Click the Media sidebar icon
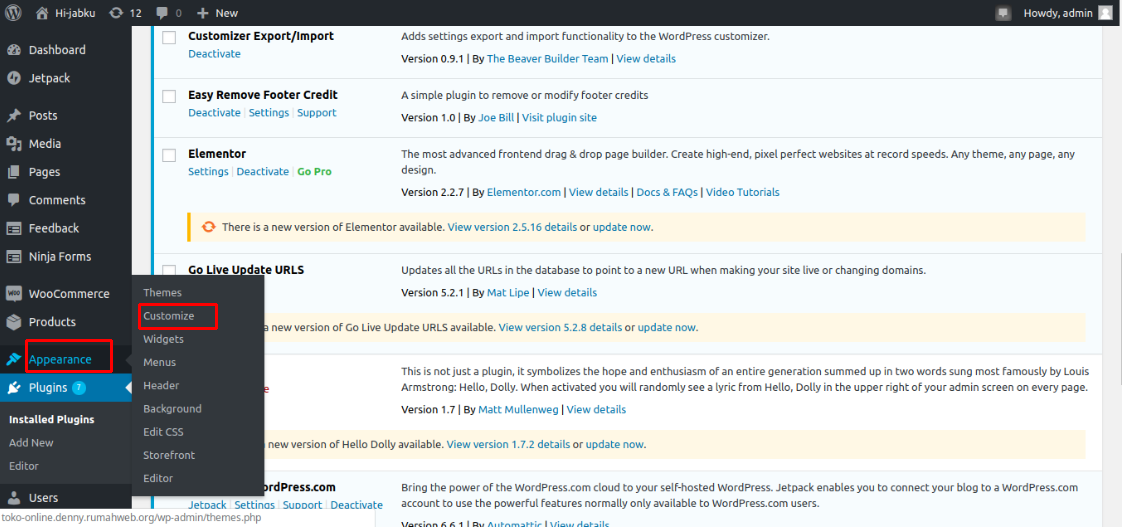1122x527 pixels. pyautogui.click(x=14, y=144)
